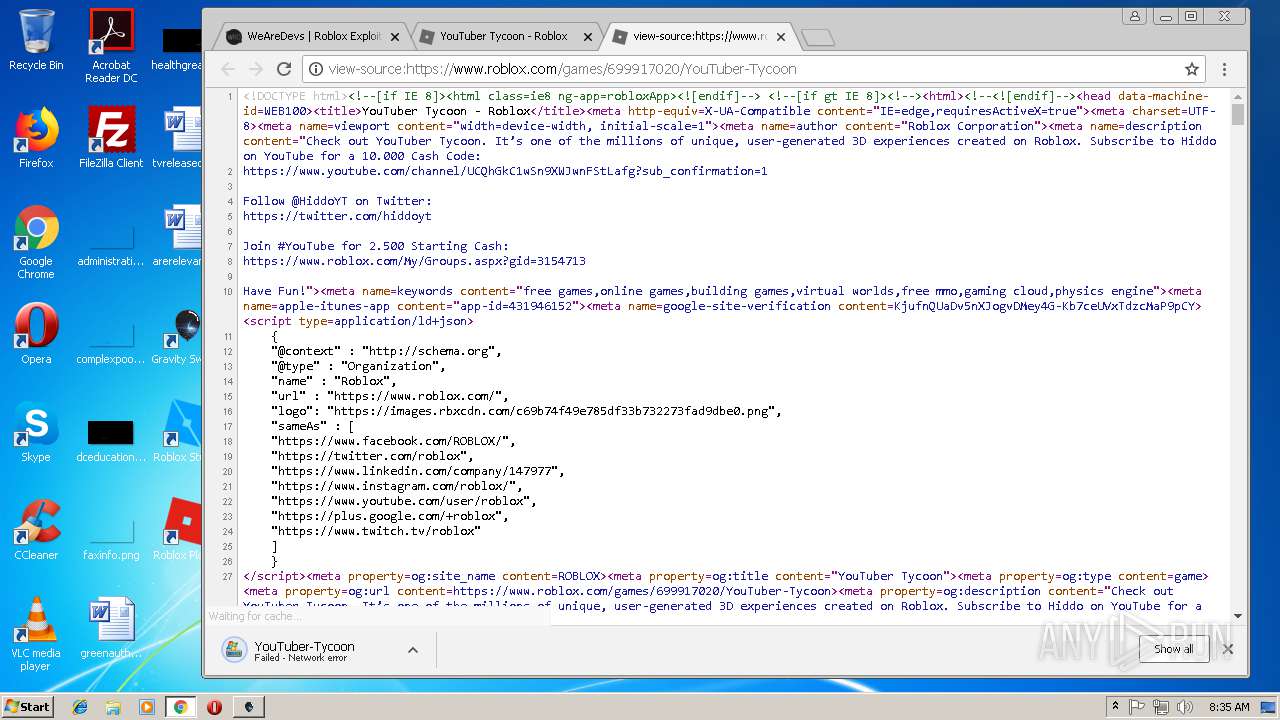Open the FileZilla Client desktop shortcut

tap(111, 138)
